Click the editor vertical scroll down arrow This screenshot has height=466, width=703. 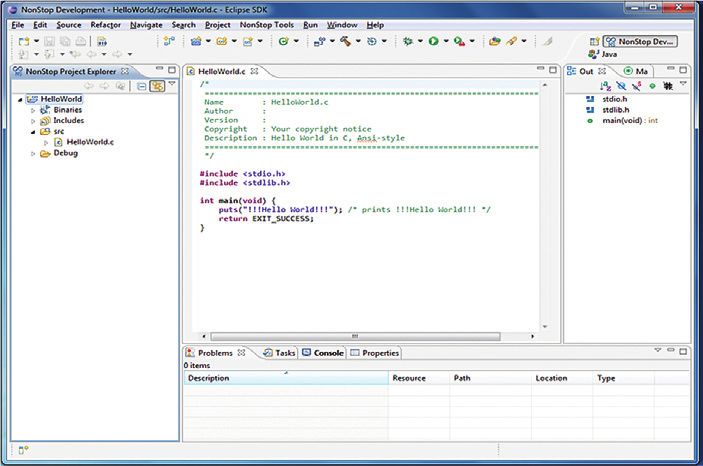pos(545,327)
